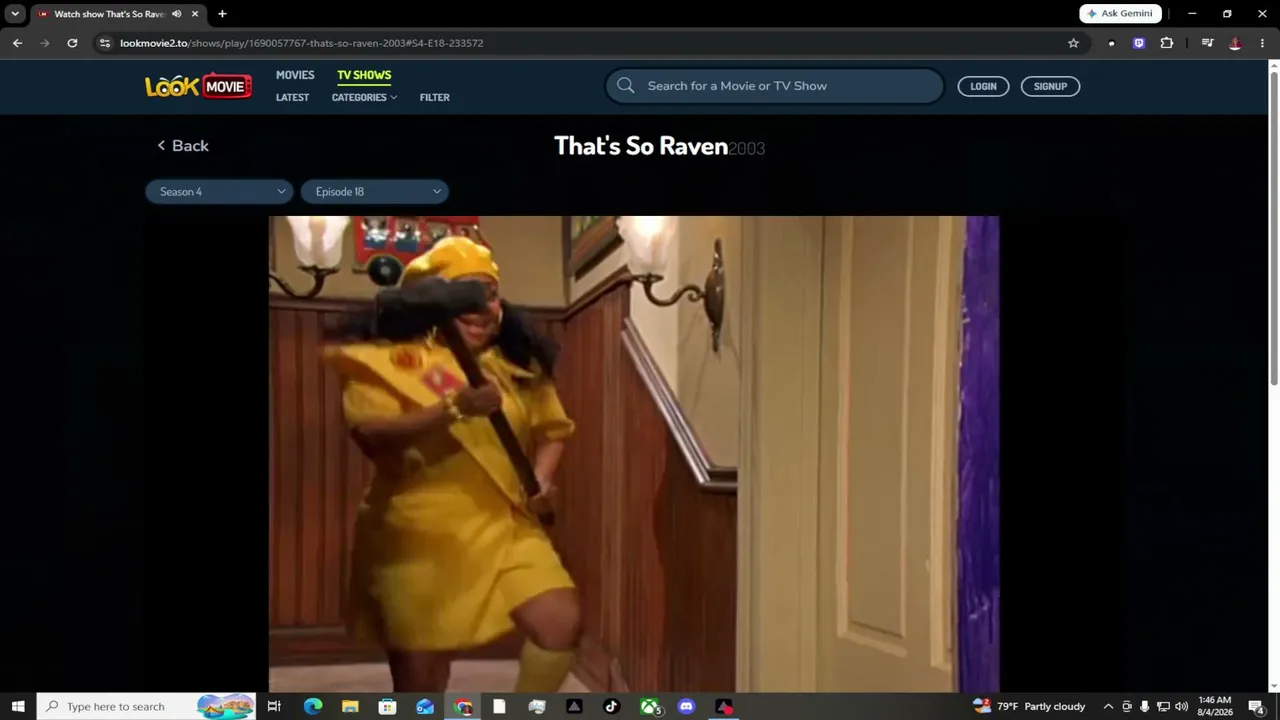Open Task View on the taskbar

pyautogui.click(x=274, y=706)
